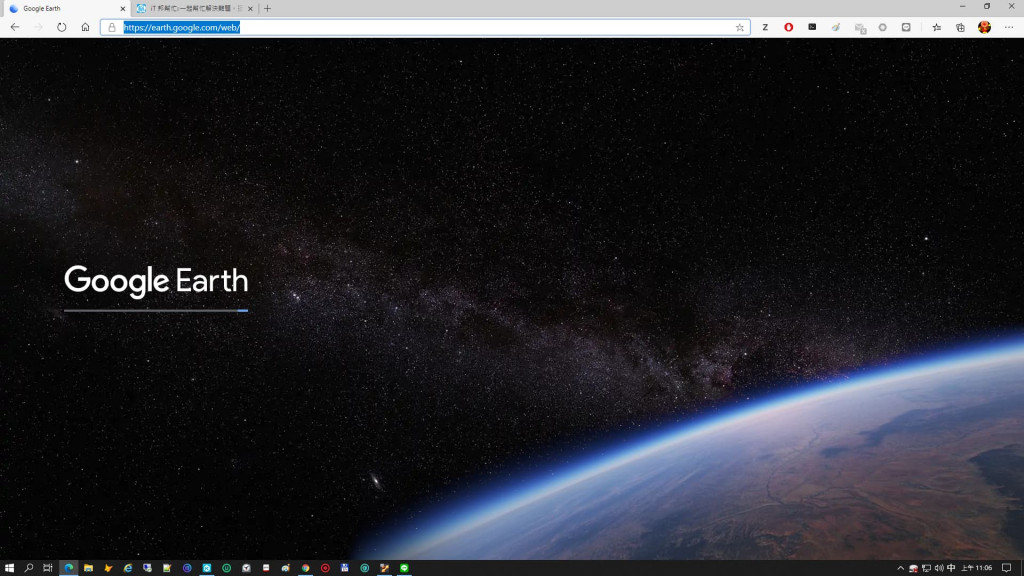
Task: Switch to the Google Earth tab
Action: tap(65, 8)
